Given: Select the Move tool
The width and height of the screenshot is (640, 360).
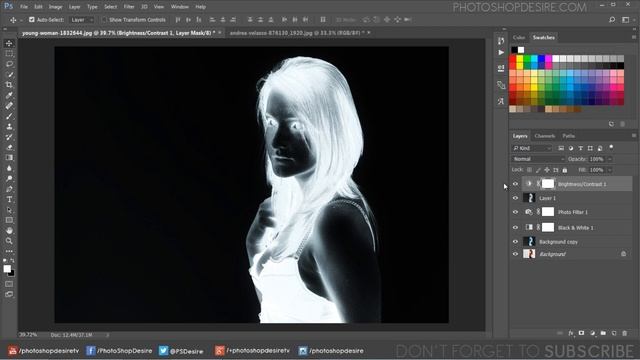Looking at the screenshot, I should pos(9,43).
